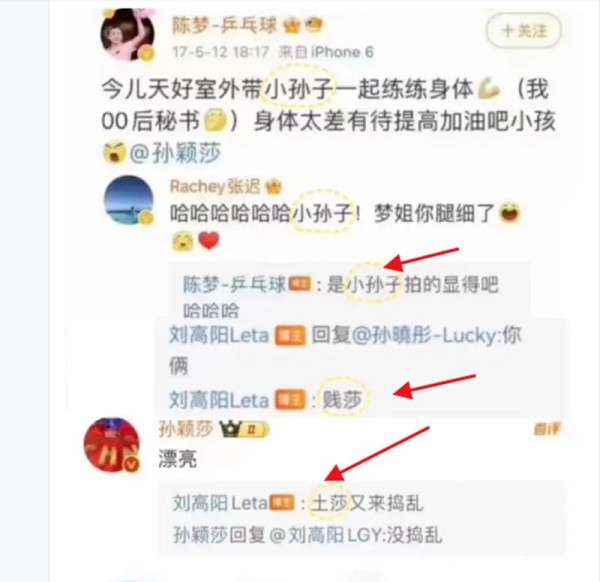Click the crown badge after 陈梦-乒乓球 name
The width and height of the screenshot is (600, 582).
(x=292, y=26)
